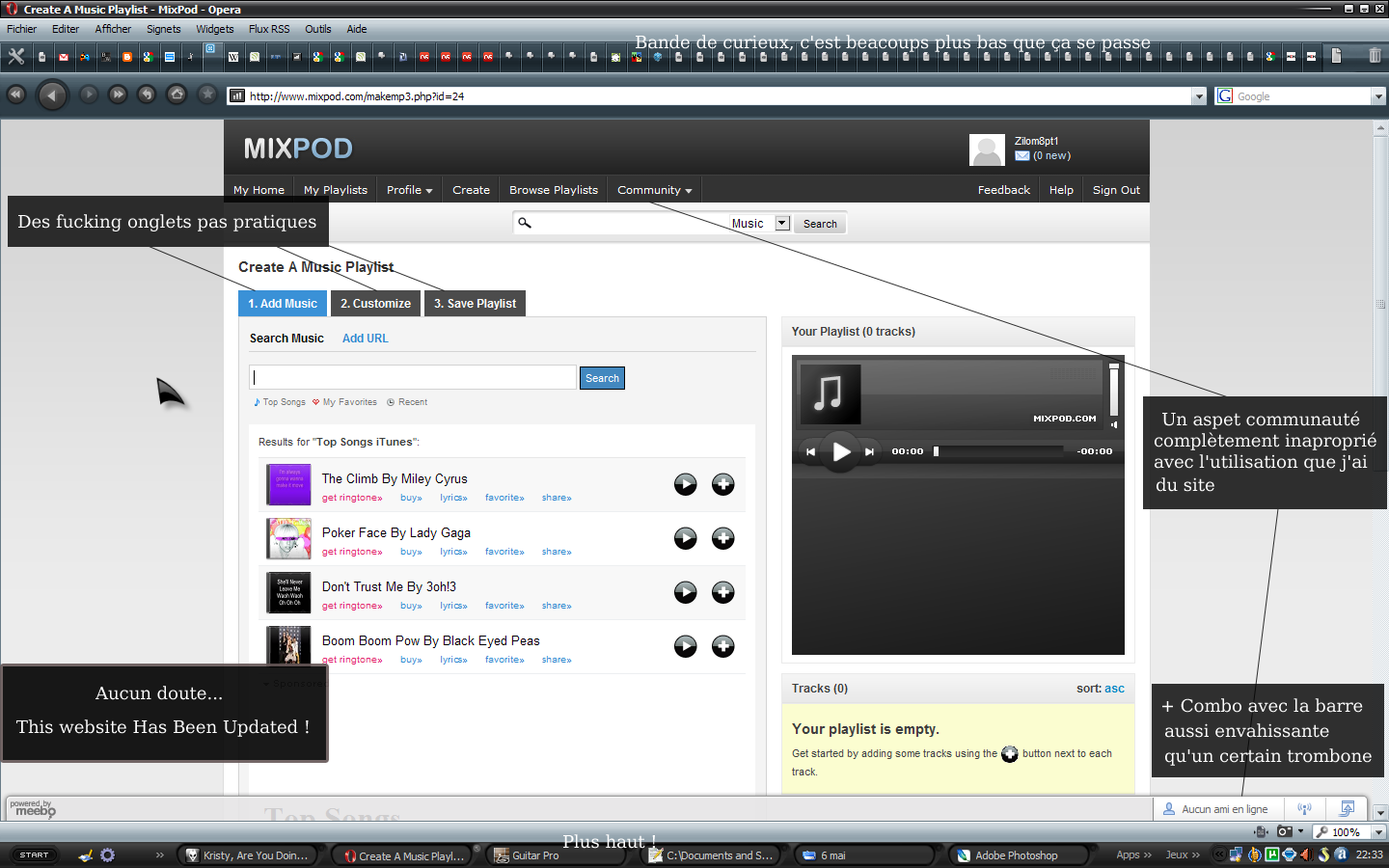Screen dimensions: 1389x868
Task: Show My Favorites songs filter
Action: point(344,402)
